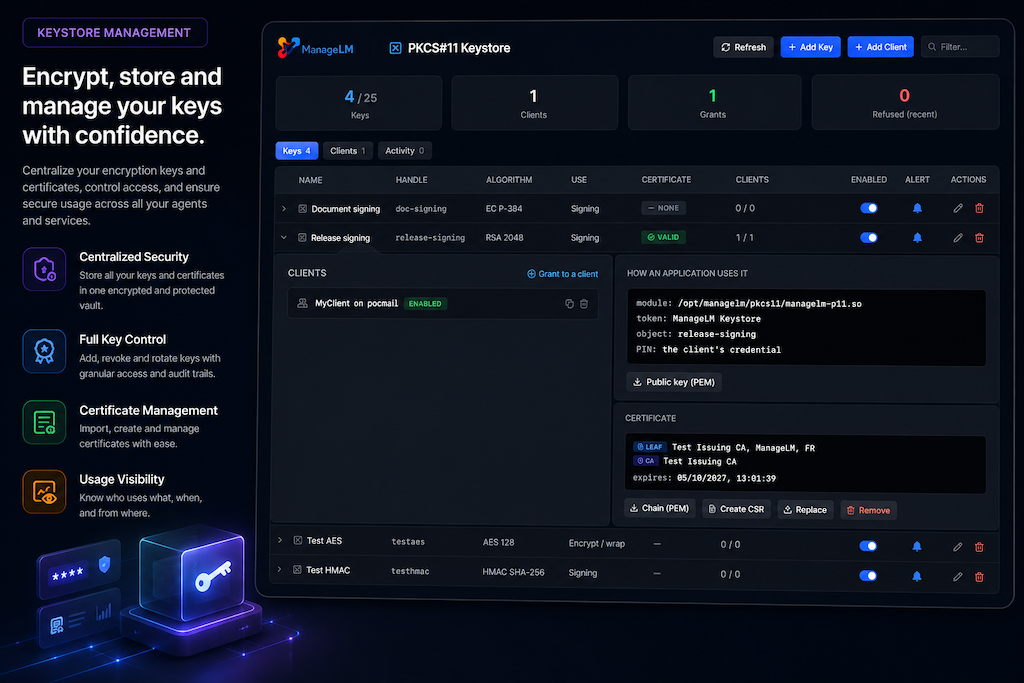Viewport: 1024px width, 683px height.
Task: Click the Keys 4 / 25 stat card
Action: pos(359,103)
